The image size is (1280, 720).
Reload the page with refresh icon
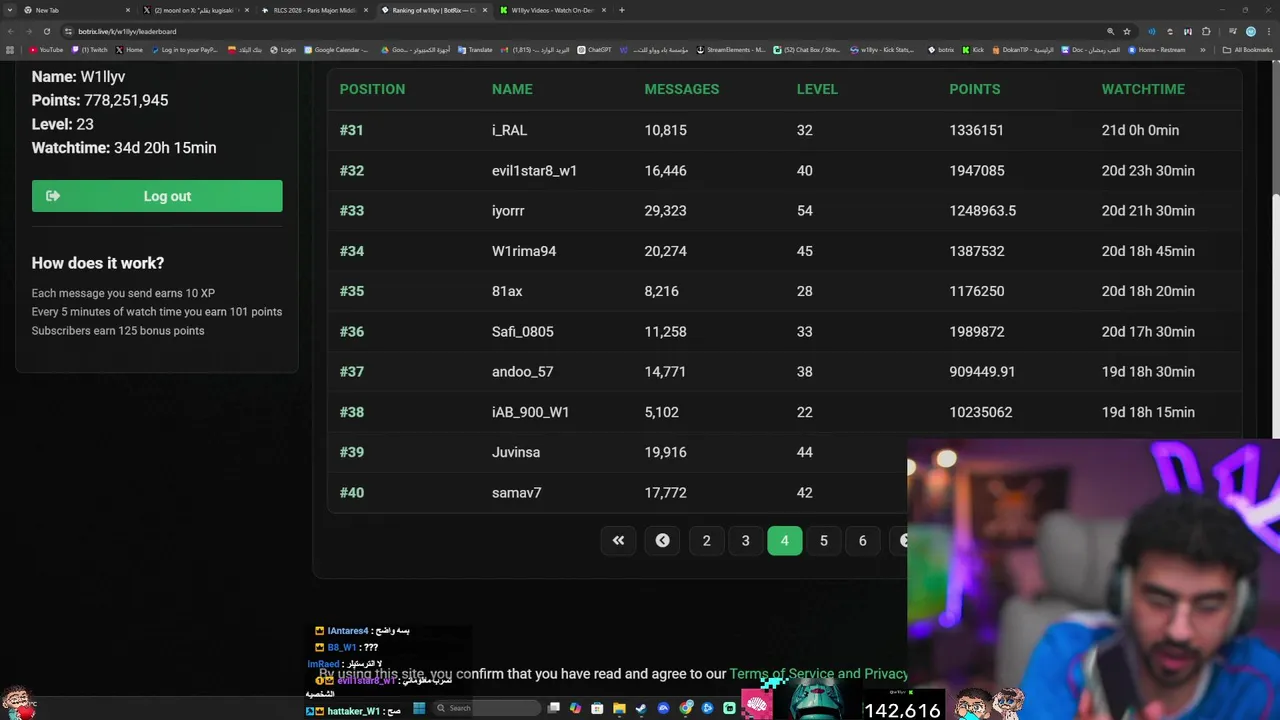[46, 31]
